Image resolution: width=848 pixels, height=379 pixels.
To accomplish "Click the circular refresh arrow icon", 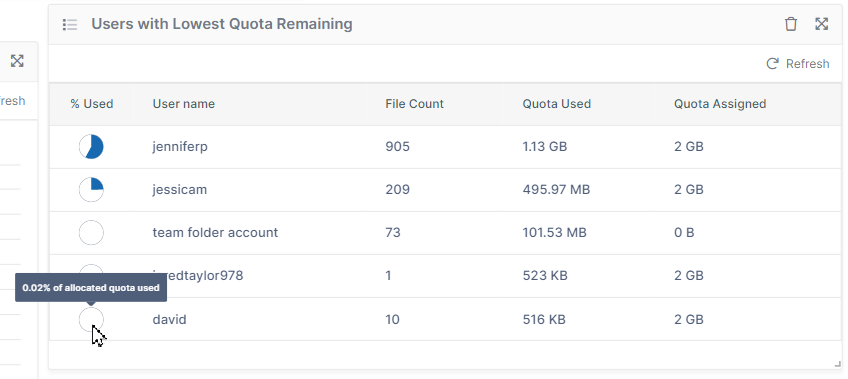I will pos(772,64).
